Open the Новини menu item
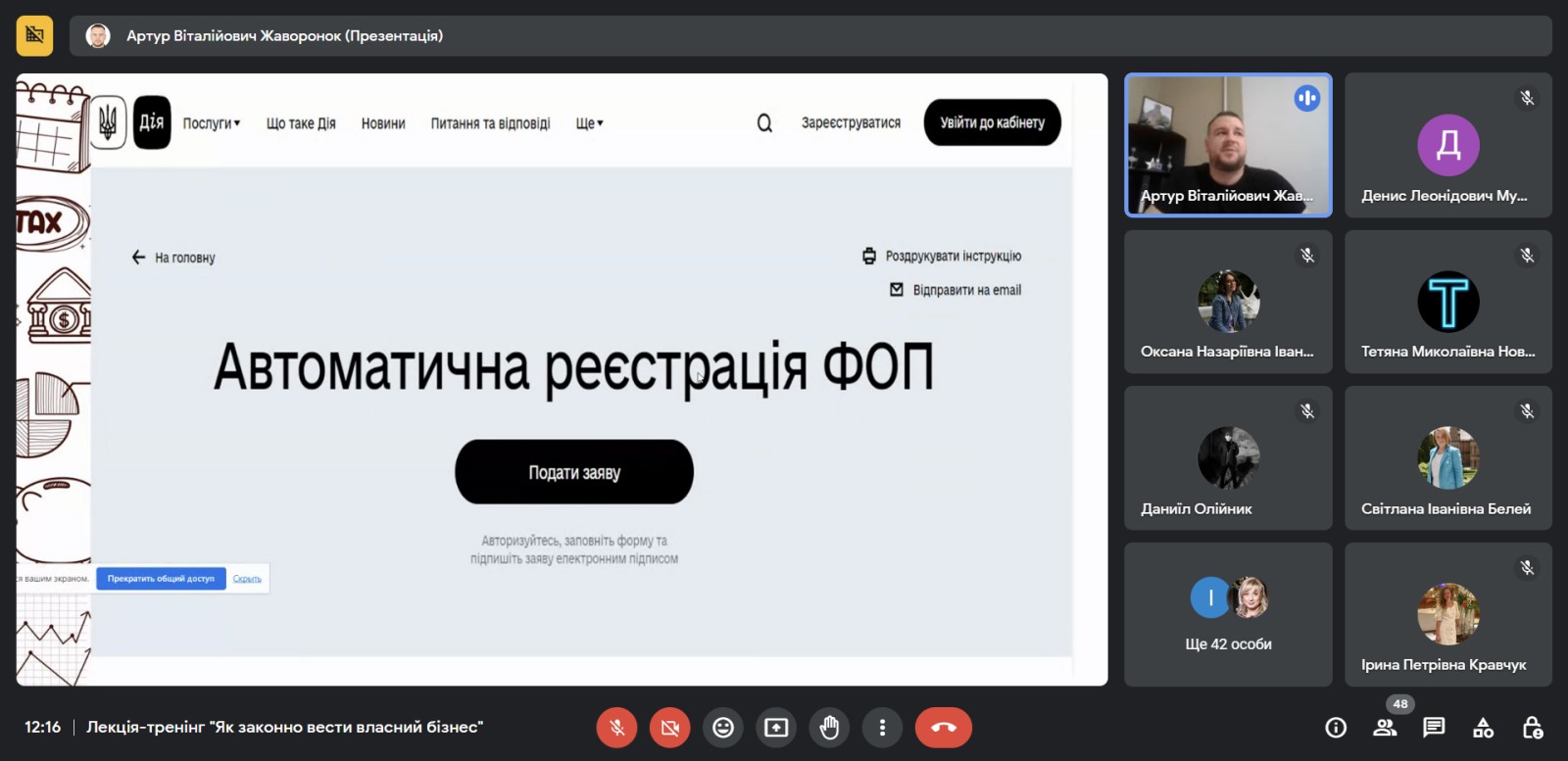This screenshot has width=1568, height=761. coord(382,123)
